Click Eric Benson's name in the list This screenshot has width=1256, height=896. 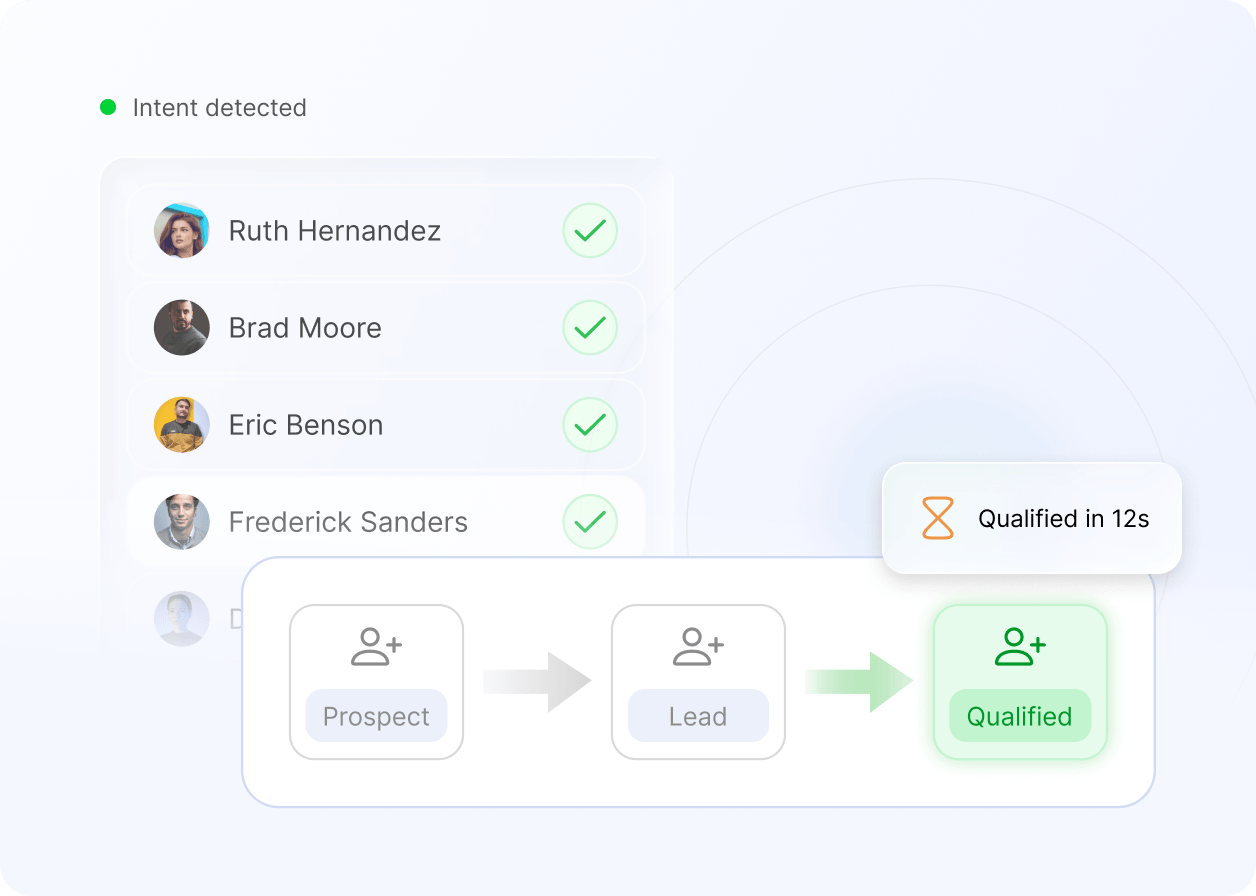(x=306, y=425)
